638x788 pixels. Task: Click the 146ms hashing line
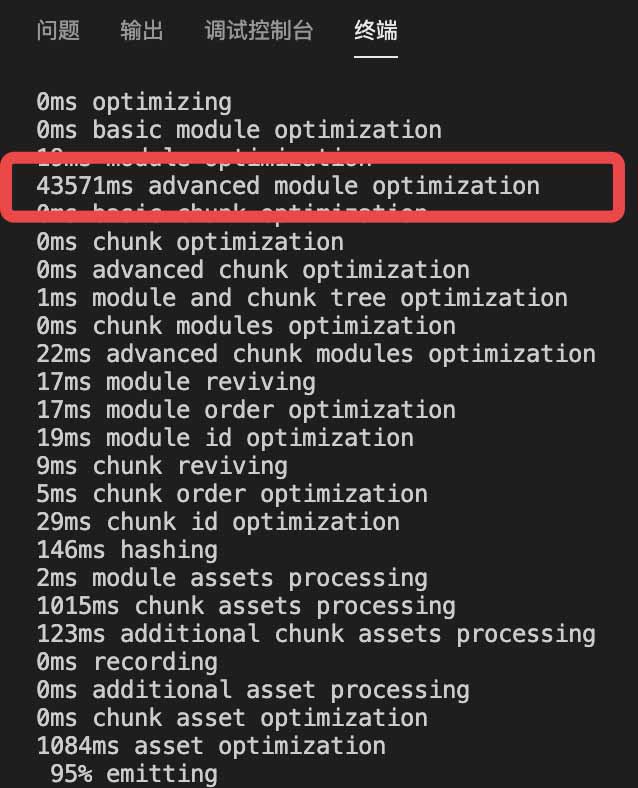coord(127,550)
